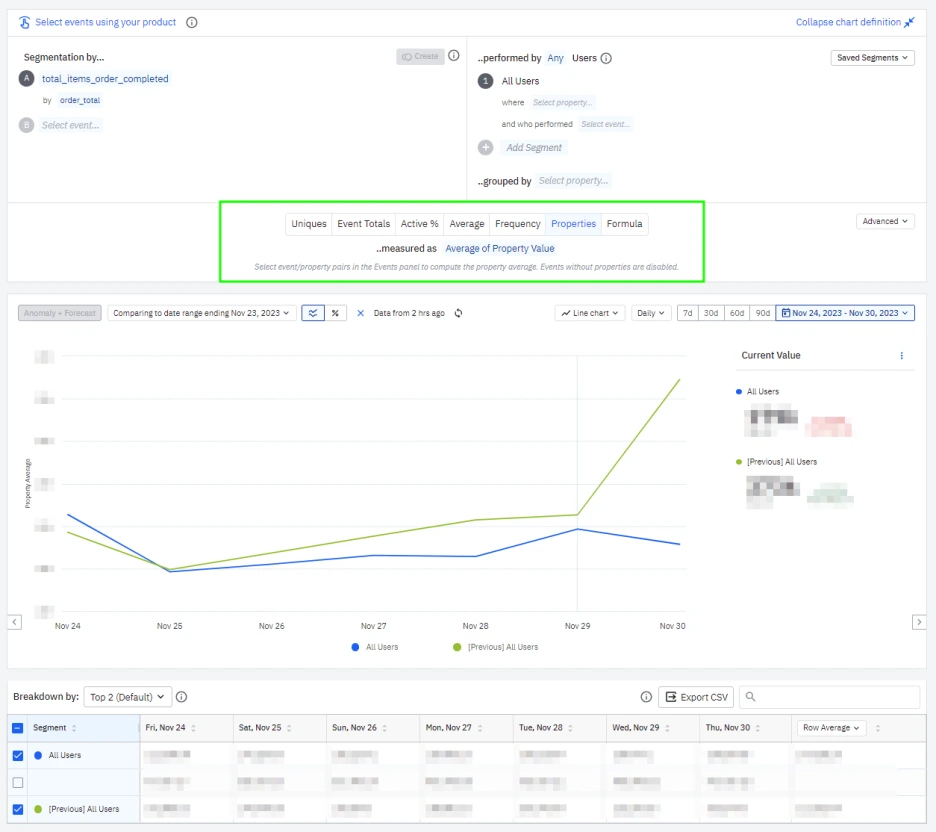Viewport: 936px width, 832px height.
Task: Open the Nov 24 - Nov 30 date picker
Action: (845, 313)
